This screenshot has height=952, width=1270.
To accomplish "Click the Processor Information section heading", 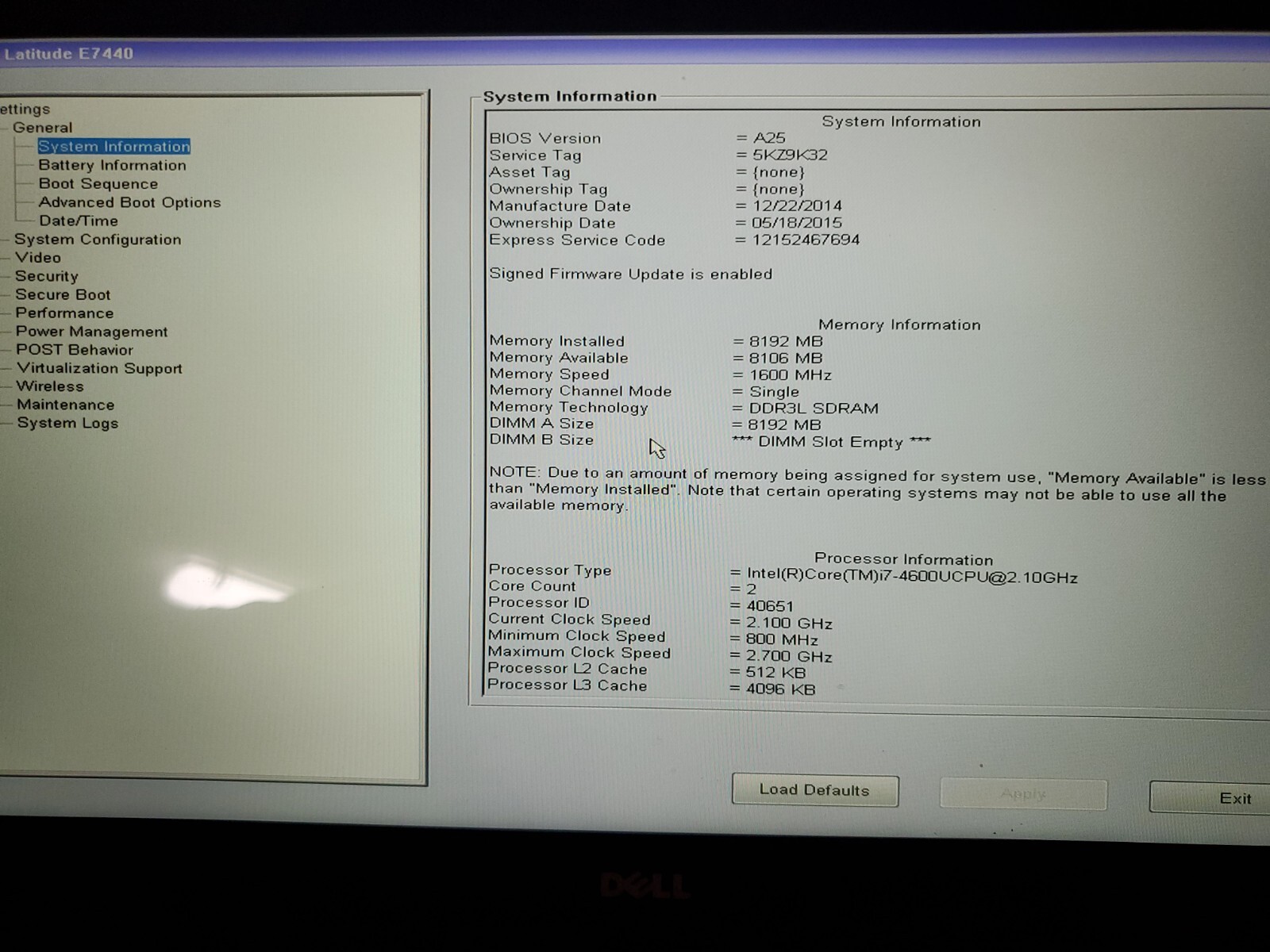I will [x=903, y=559].
